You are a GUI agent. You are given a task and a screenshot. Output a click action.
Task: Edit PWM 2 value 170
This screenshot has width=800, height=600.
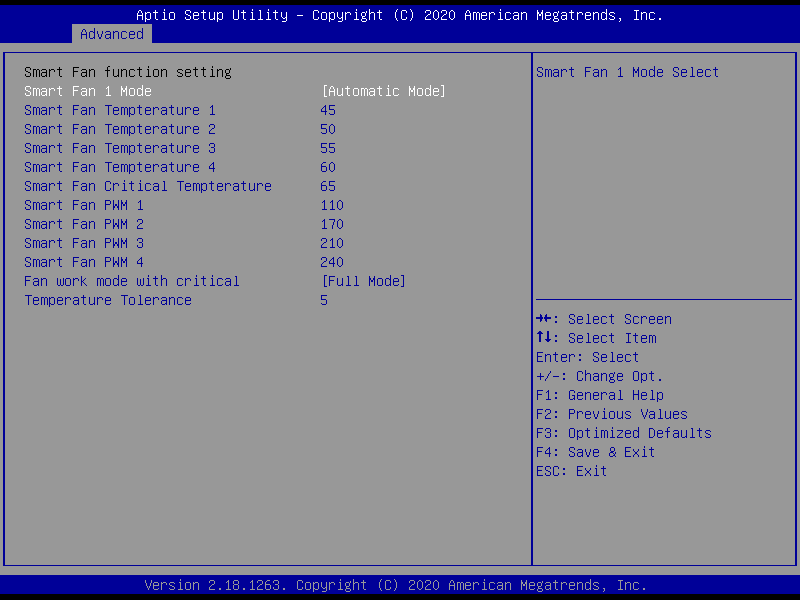coord(332,224)
